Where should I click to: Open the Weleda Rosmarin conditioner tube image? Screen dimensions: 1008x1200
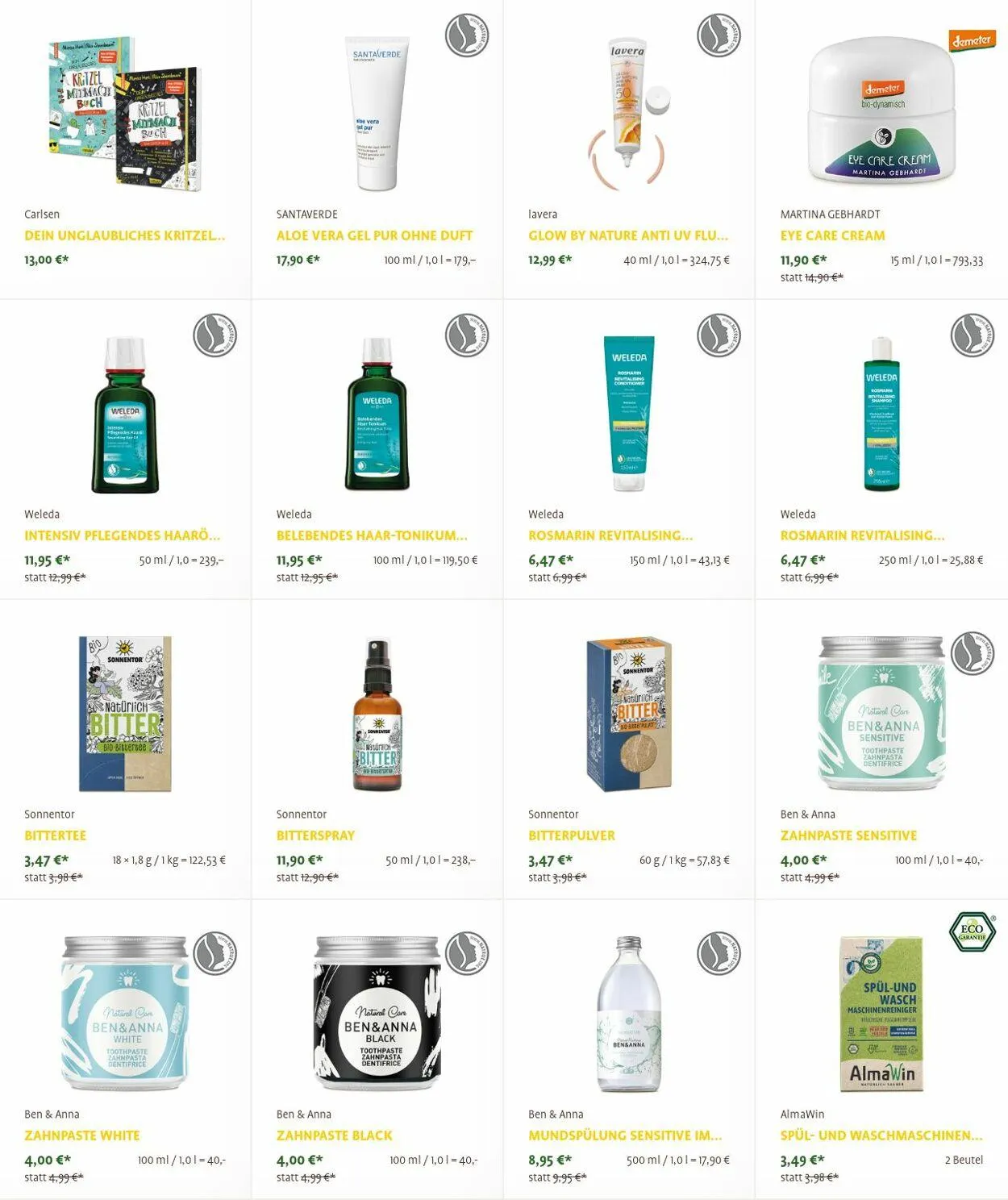pos(629,414)
